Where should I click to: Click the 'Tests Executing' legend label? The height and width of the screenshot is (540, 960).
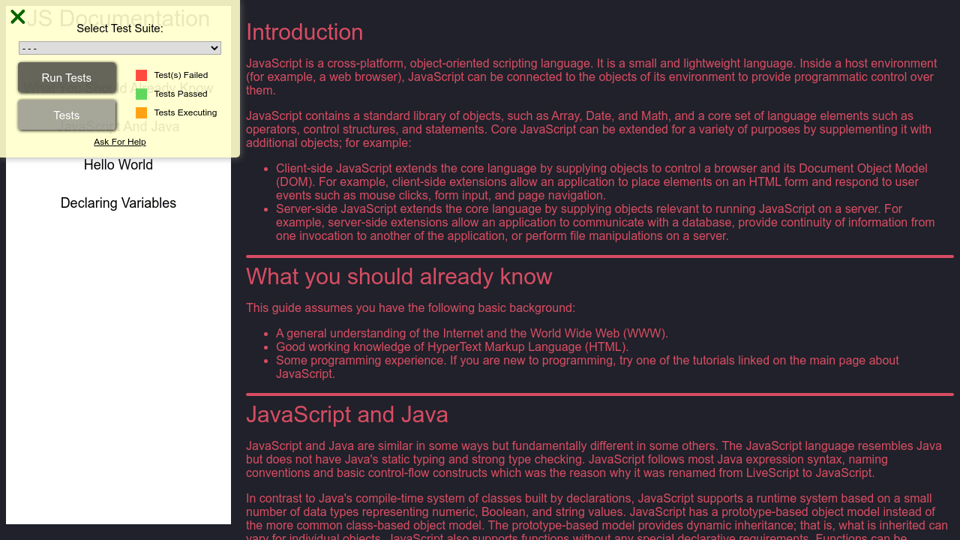coord(185,113)
